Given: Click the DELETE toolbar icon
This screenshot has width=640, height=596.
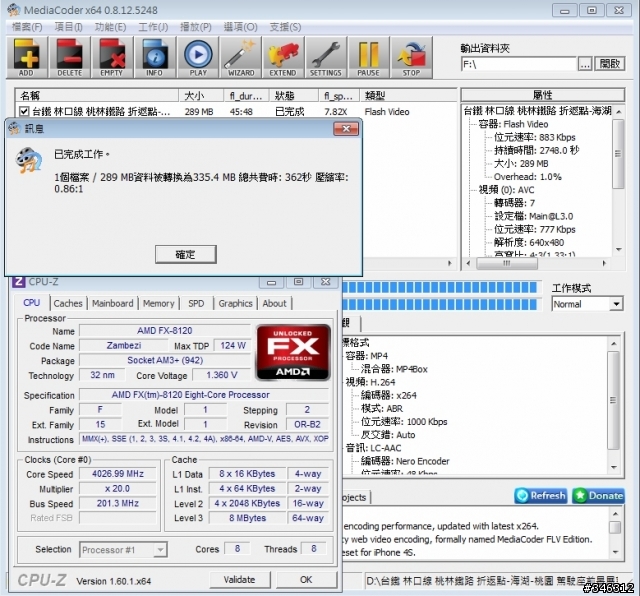Looking at the screenshot, I should point(69,57).
